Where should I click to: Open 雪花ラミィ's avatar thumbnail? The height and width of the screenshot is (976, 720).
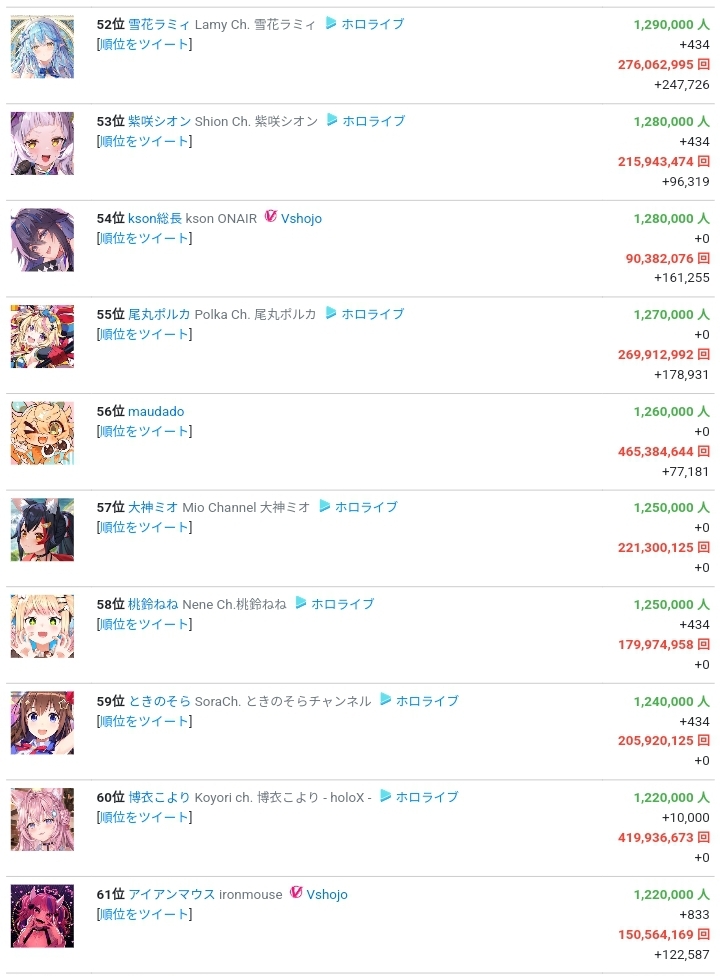coord(42,47)
